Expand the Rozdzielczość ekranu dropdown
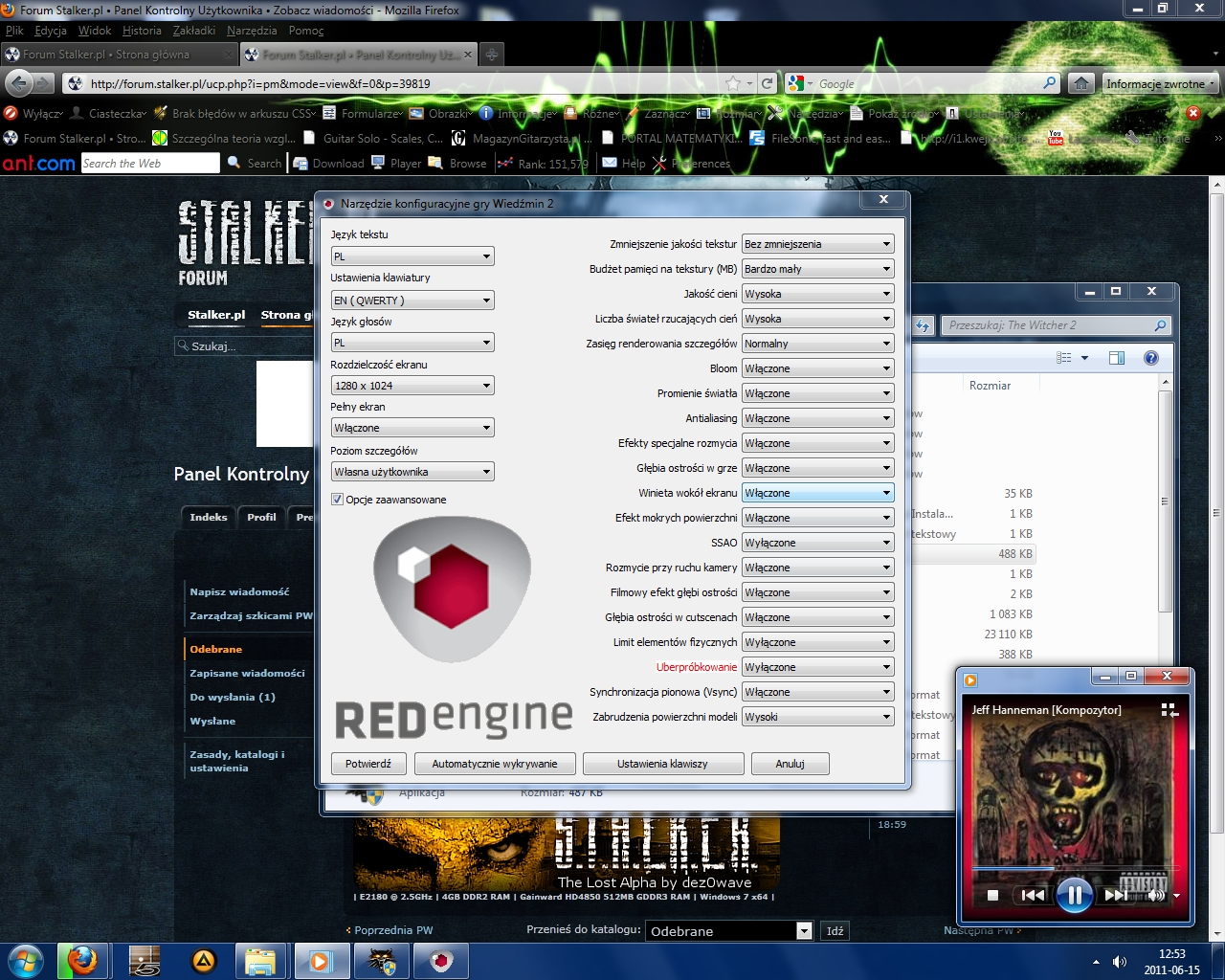 point(412,386)
